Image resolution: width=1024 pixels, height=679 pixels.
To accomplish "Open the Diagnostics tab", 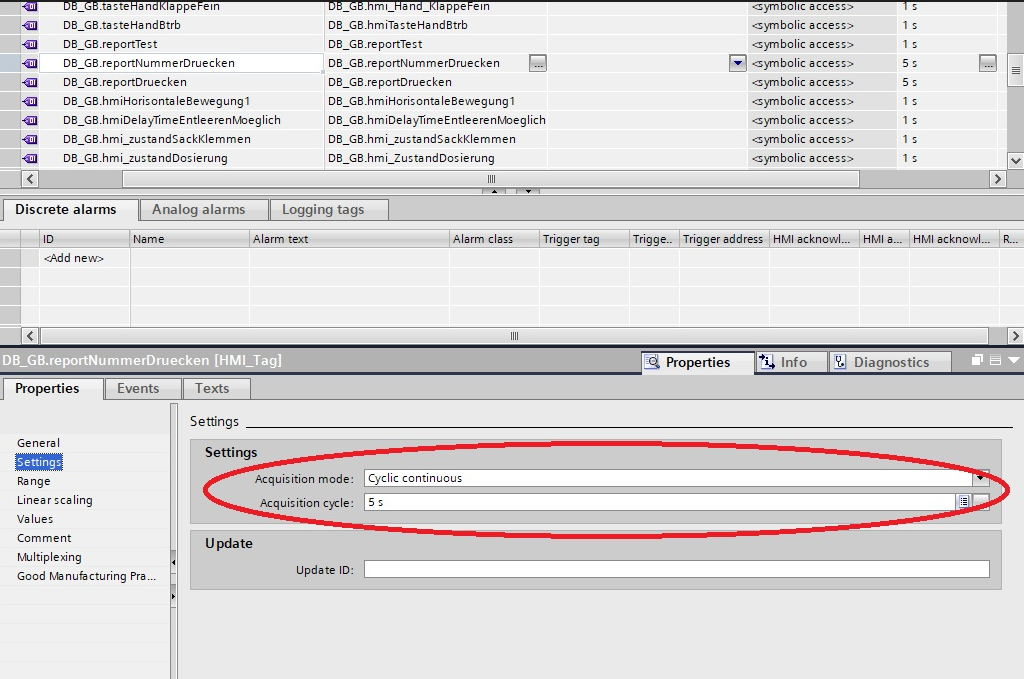I will [x=890, y=362].
